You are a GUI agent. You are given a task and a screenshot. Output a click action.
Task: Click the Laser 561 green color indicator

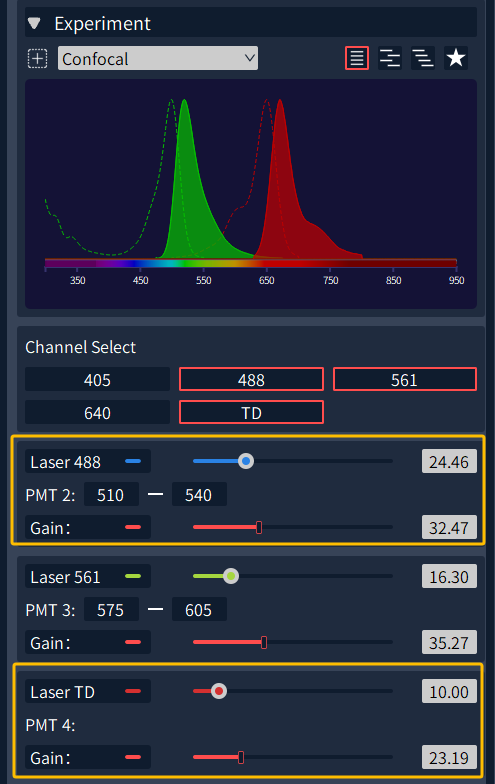133,576
